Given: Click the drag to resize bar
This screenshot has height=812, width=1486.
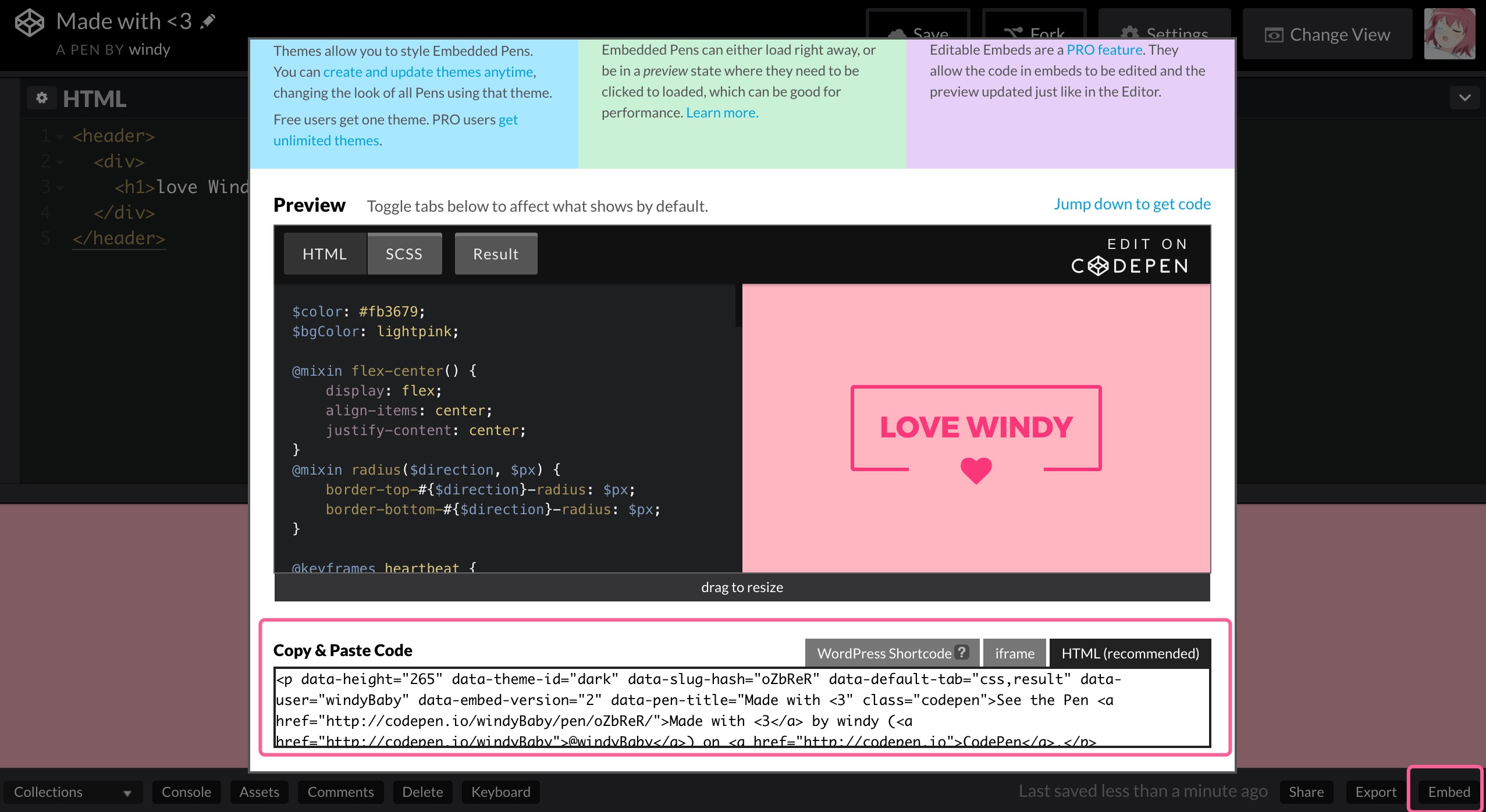Looking at the screenshot, I should click(742, 587).
